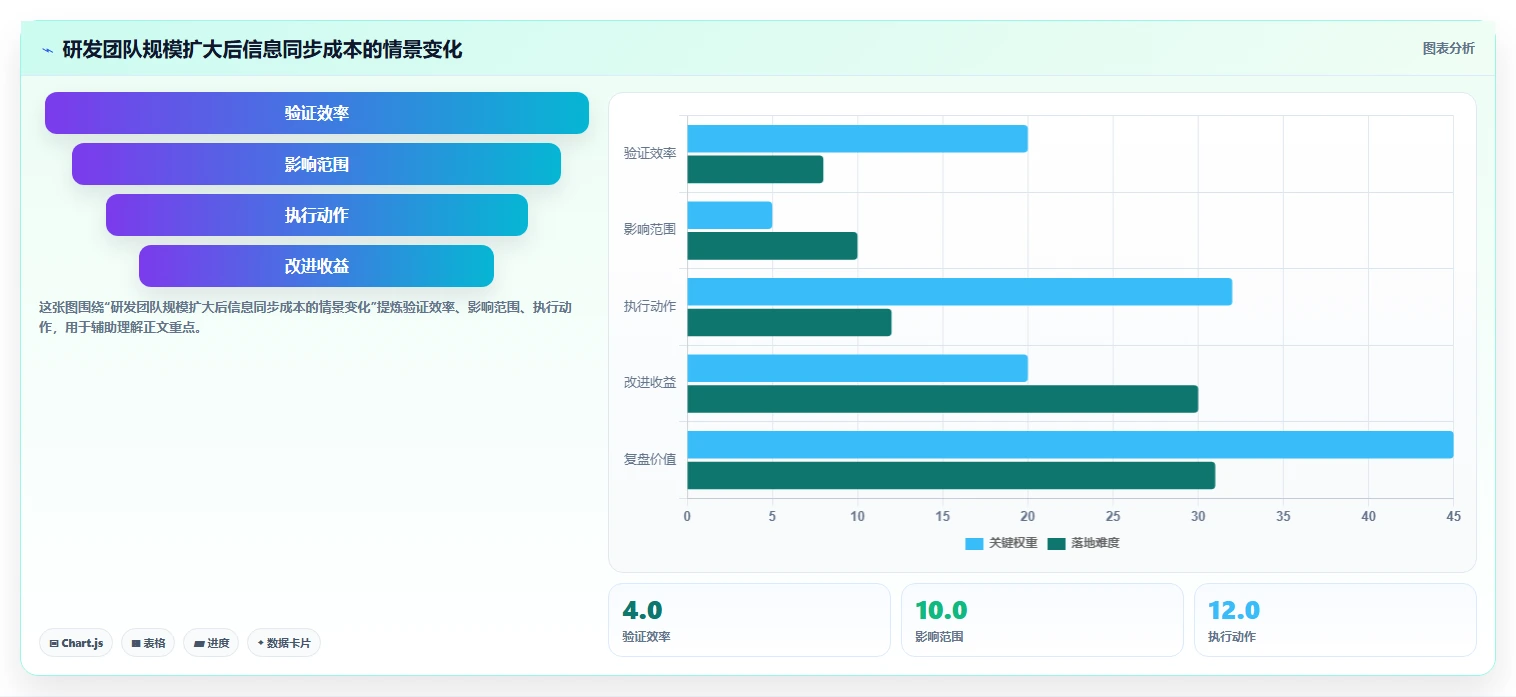This screenshot has height=697, width=1516.
Task: Click the 验证效率 关键权重 blue bar
Action: pos(857,139)
